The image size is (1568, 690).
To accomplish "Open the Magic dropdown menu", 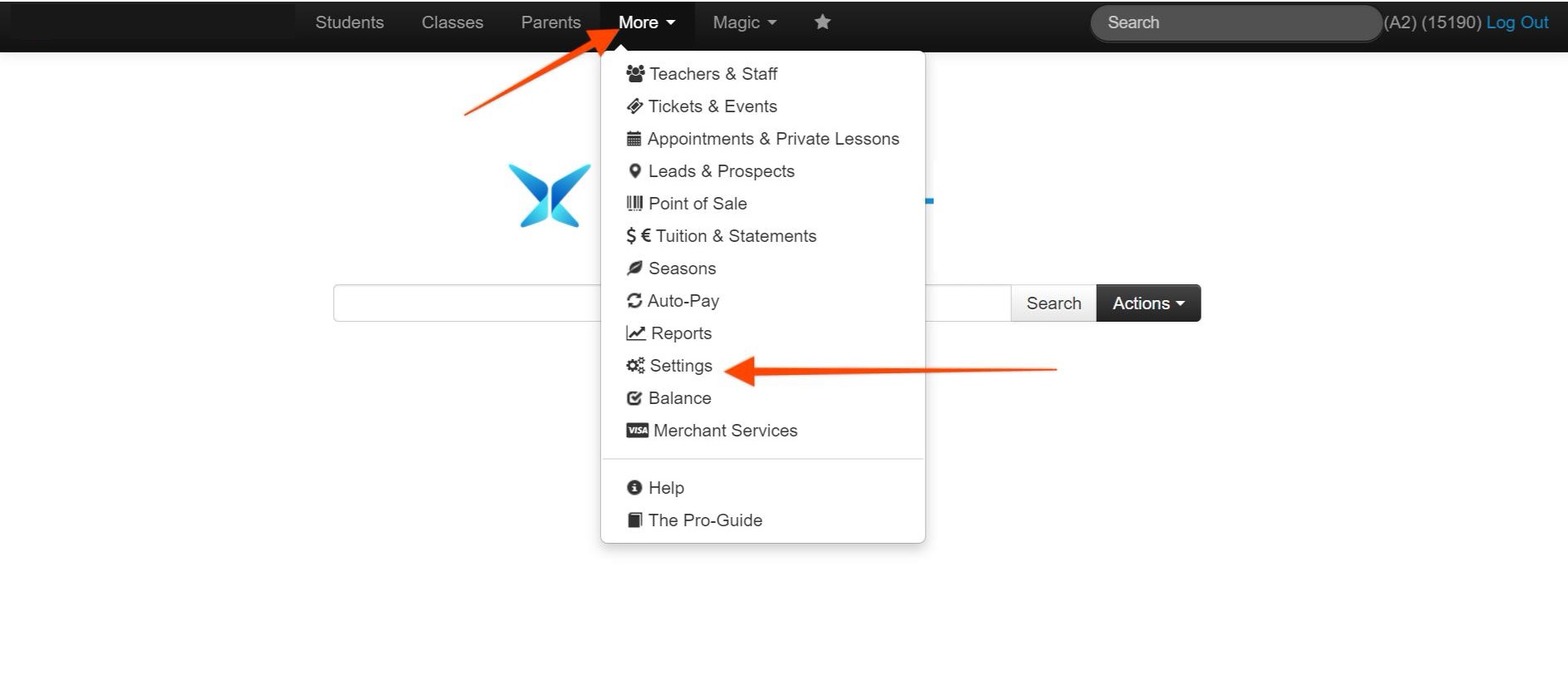I will pyautogui.click(x=744, y=22).
